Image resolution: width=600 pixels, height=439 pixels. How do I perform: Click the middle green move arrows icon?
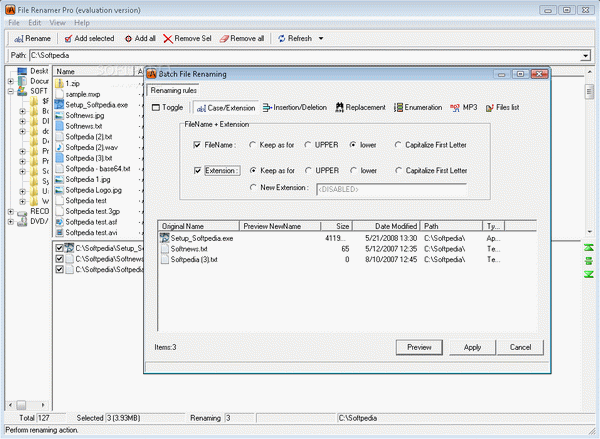589,261
